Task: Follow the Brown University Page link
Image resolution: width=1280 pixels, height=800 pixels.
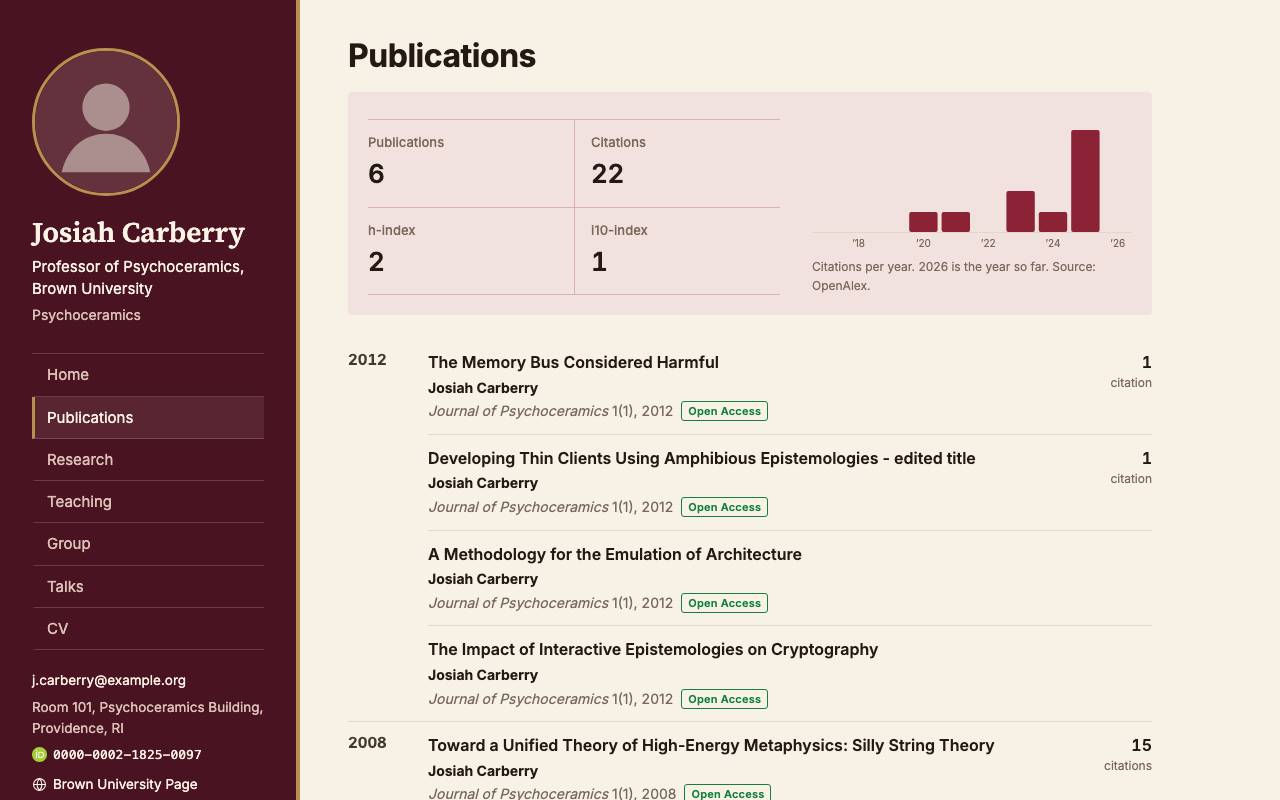Action: [125, 785]
